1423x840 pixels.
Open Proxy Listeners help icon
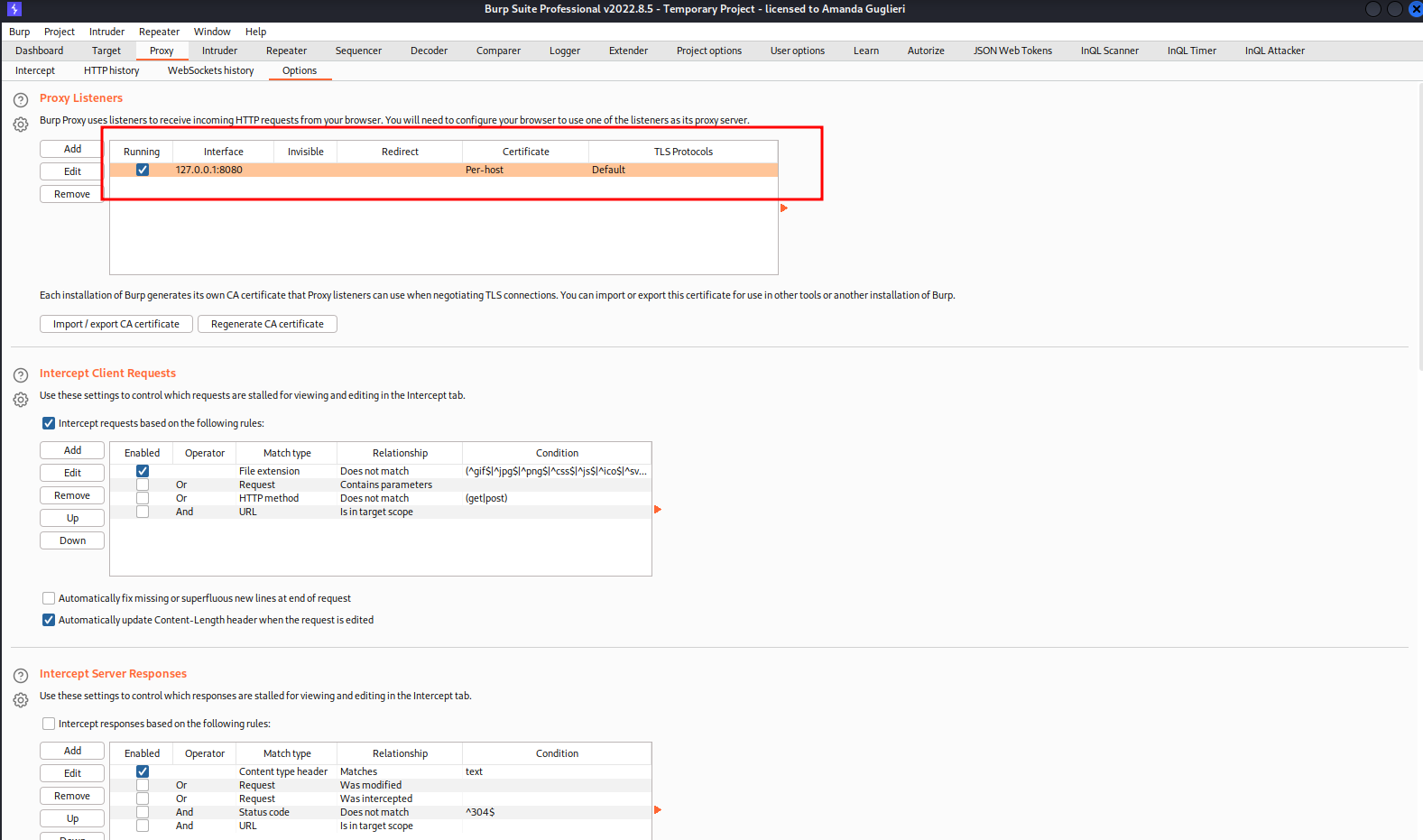tap(21, 100)
